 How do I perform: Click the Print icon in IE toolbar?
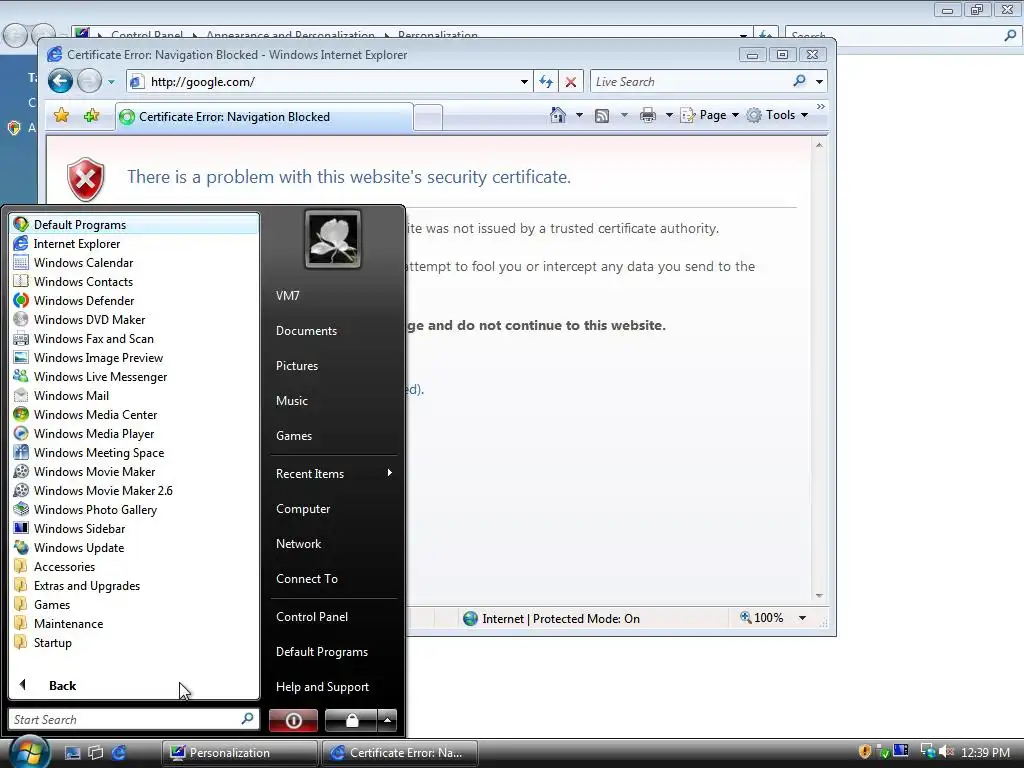pos(648,116)
